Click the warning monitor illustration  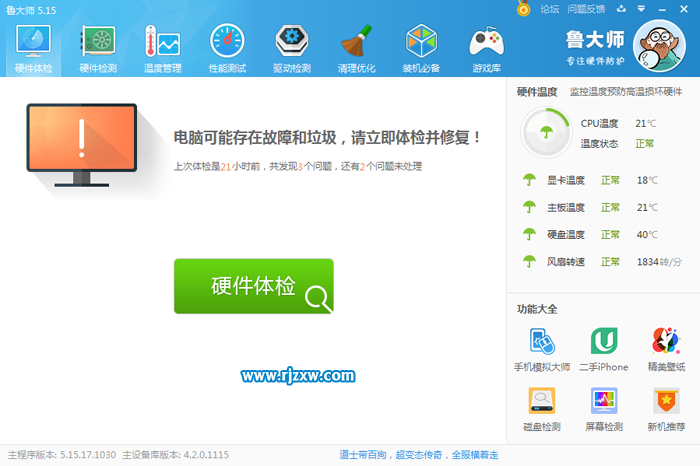pyautogui.click(x=82, y=145)
